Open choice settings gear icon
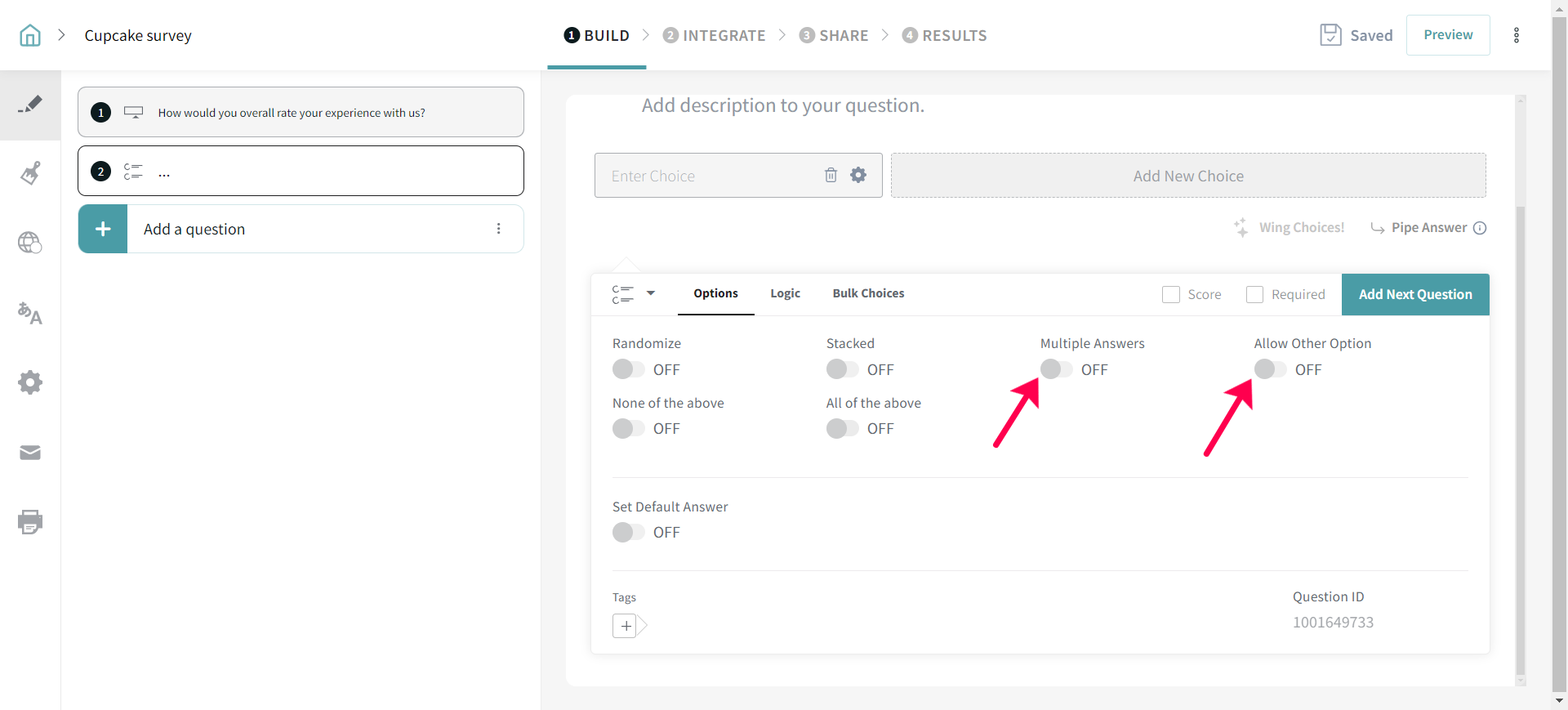1568x710 pixels. pos(858,175)
